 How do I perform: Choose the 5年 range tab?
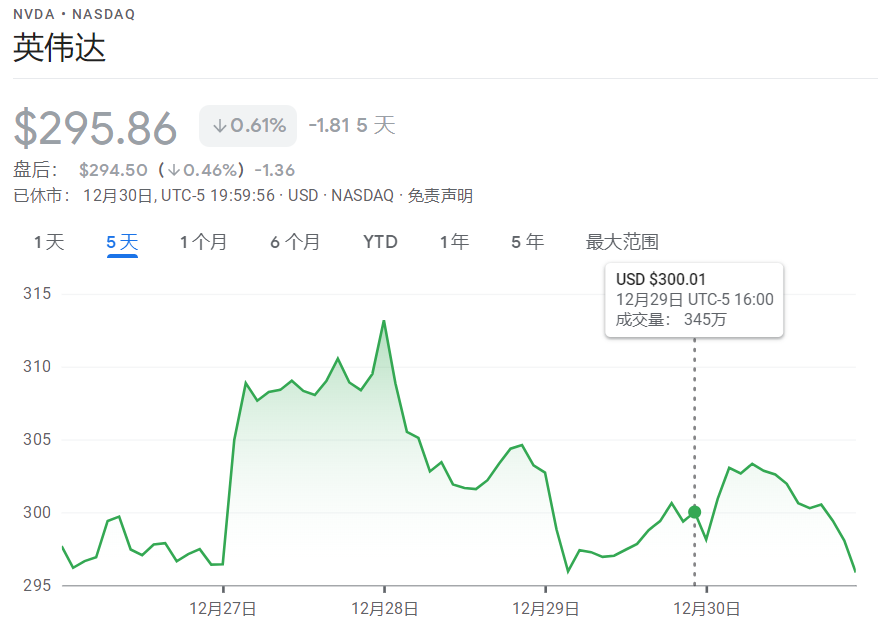527,242
